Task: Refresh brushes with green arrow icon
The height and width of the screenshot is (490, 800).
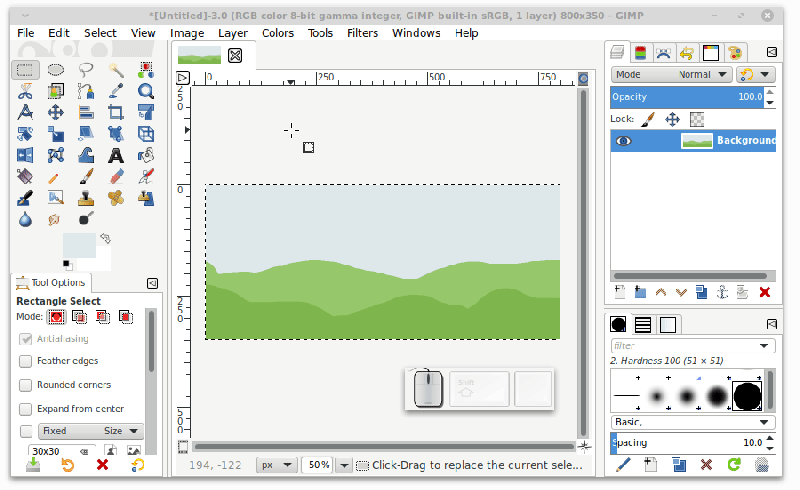Action: pos(734,464)
